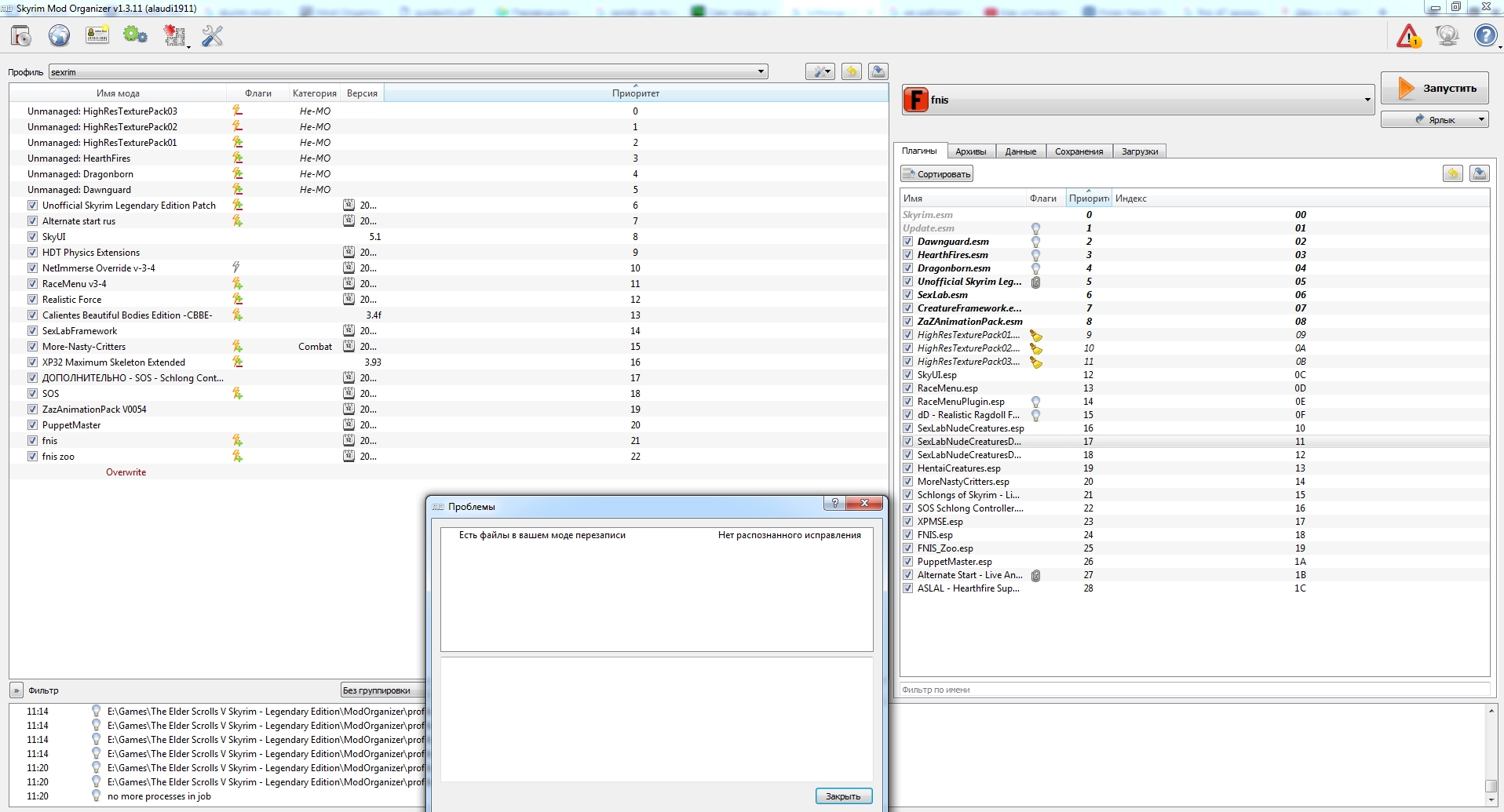
Task: Click the version calendar icon of PuppetMaster
Action: pos(349,424)
